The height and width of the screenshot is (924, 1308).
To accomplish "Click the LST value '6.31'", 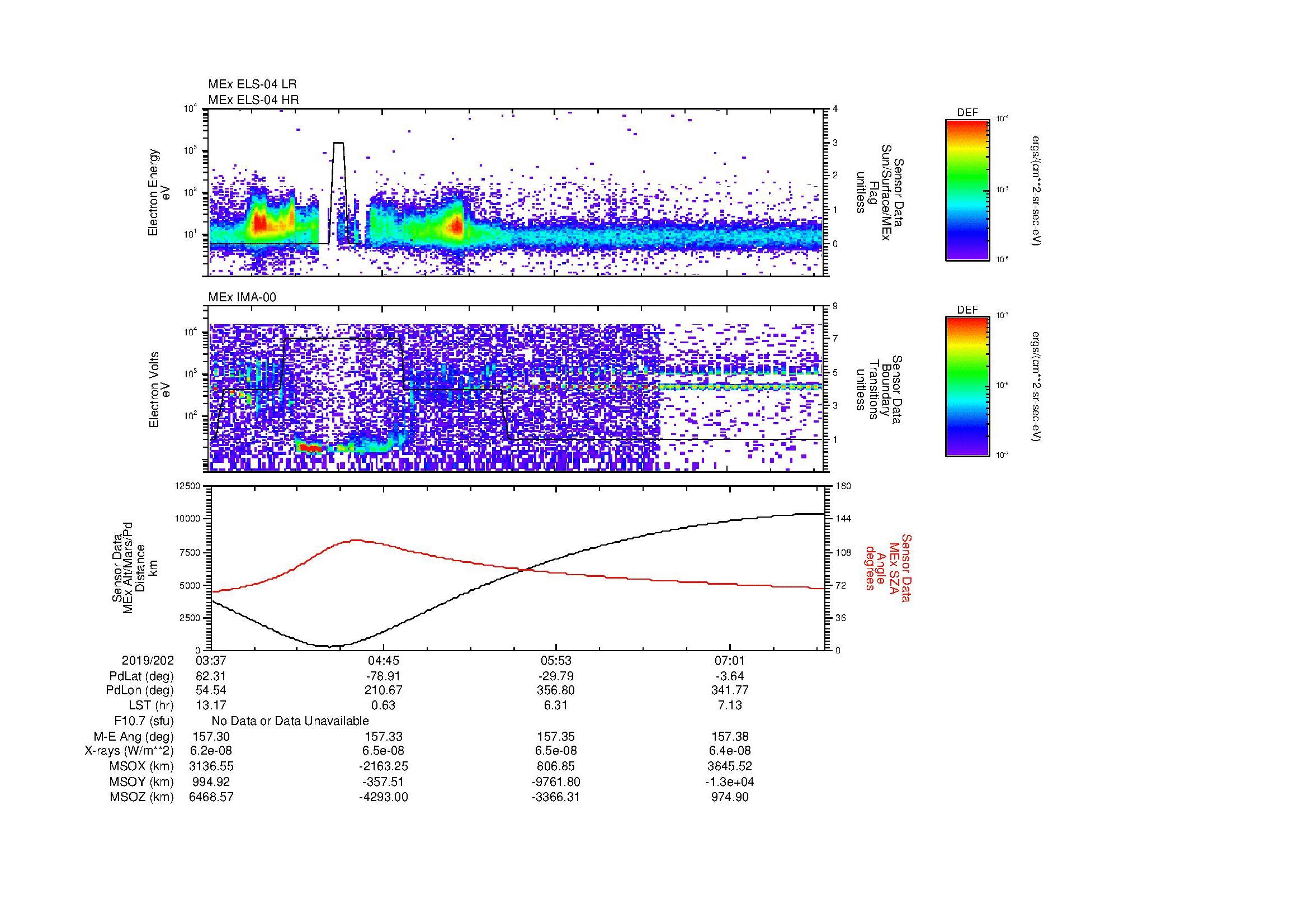I will tap(555, 705).
